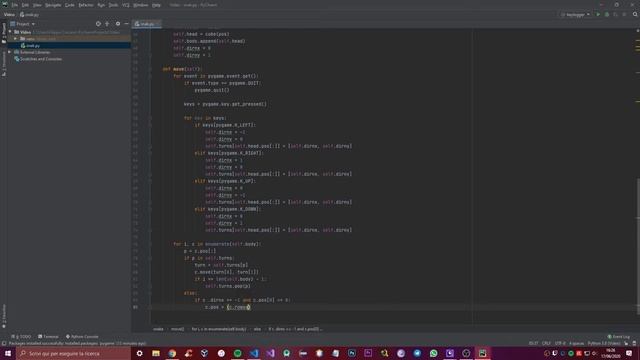Click the collapse-all icon in Project panel
The height and width of the screenshot is (360, 640).
coord(107,24)
